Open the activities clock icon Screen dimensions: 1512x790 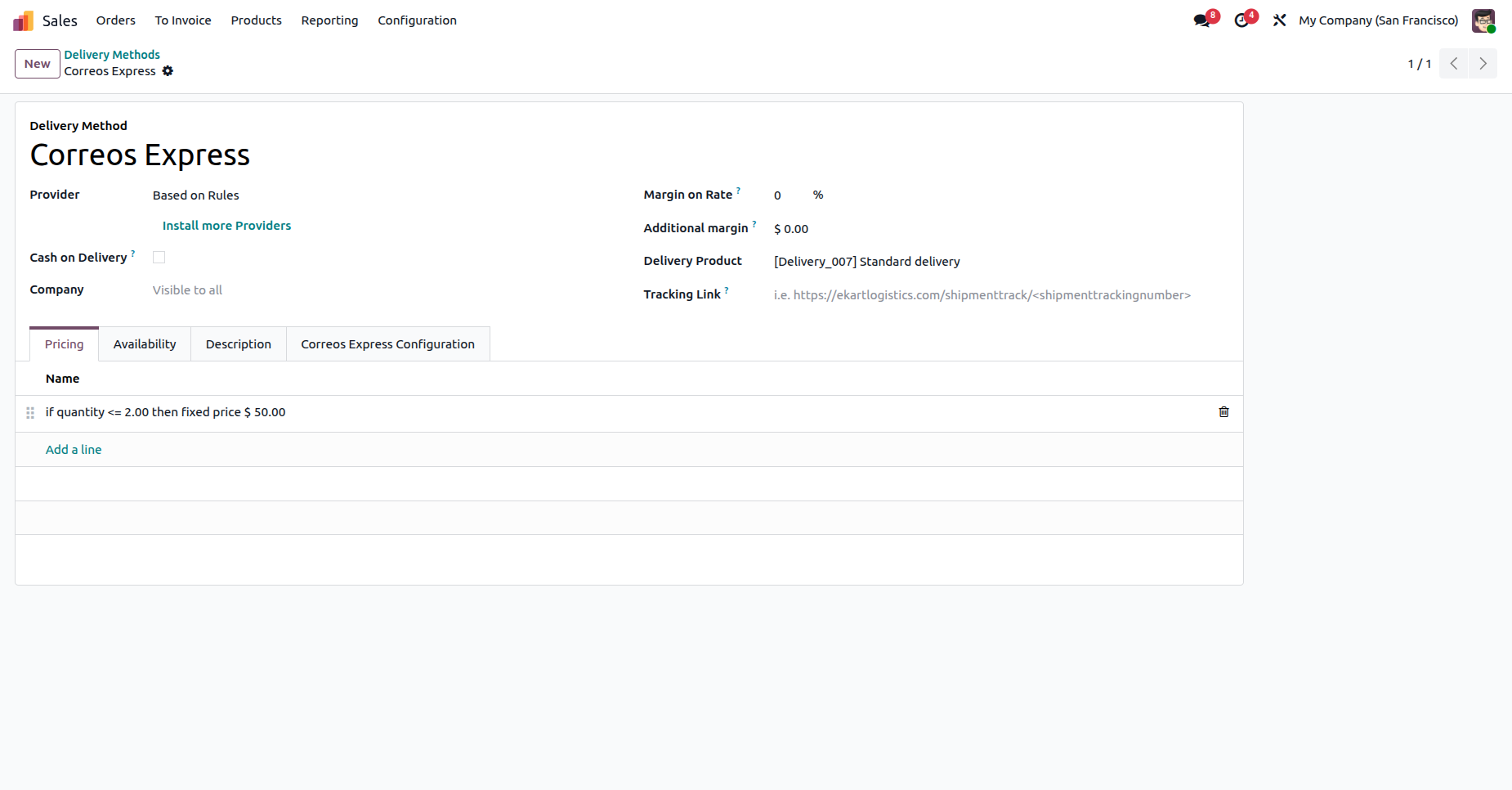click(1241, 20)
